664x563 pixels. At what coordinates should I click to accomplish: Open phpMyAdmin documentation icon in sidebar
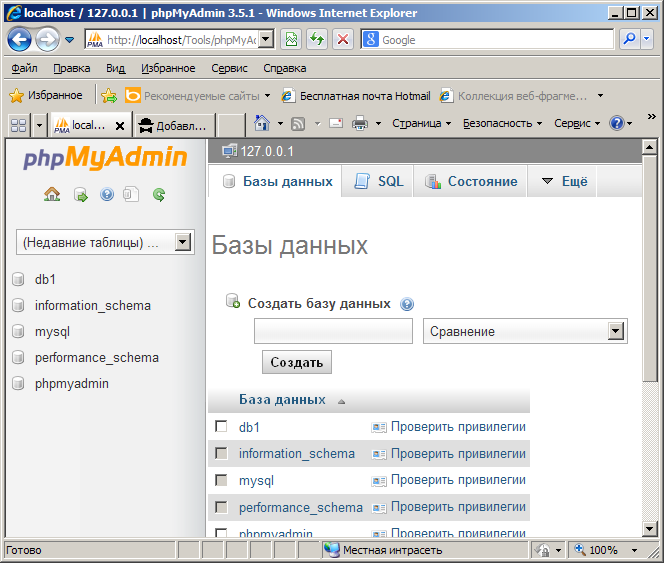pos(107,194)
